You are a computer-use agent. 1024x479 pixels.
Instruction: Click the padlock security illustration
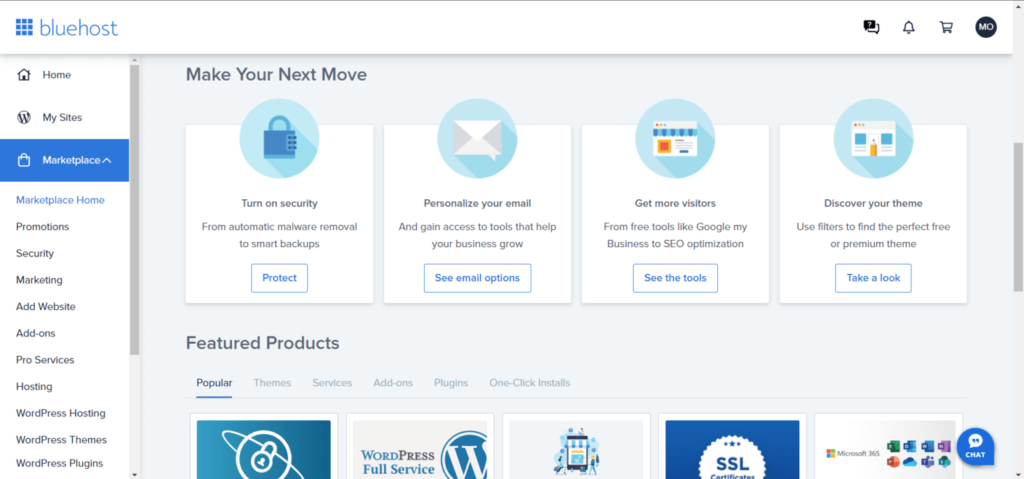pos(279,138)
